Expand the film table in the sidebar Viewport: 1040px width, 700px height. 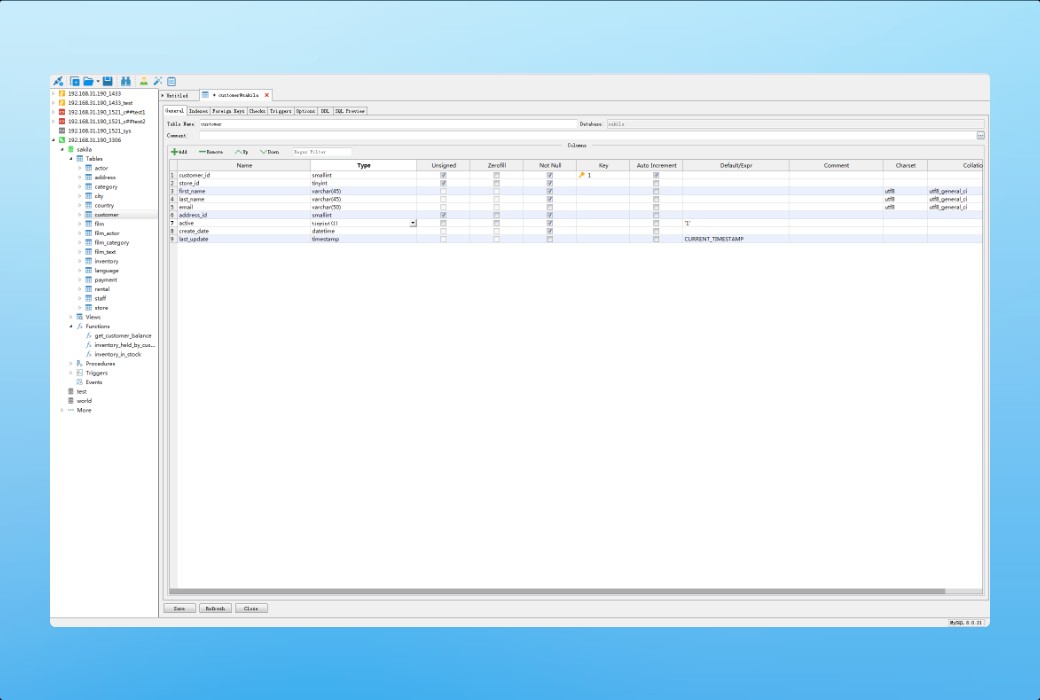click(81, 223)
